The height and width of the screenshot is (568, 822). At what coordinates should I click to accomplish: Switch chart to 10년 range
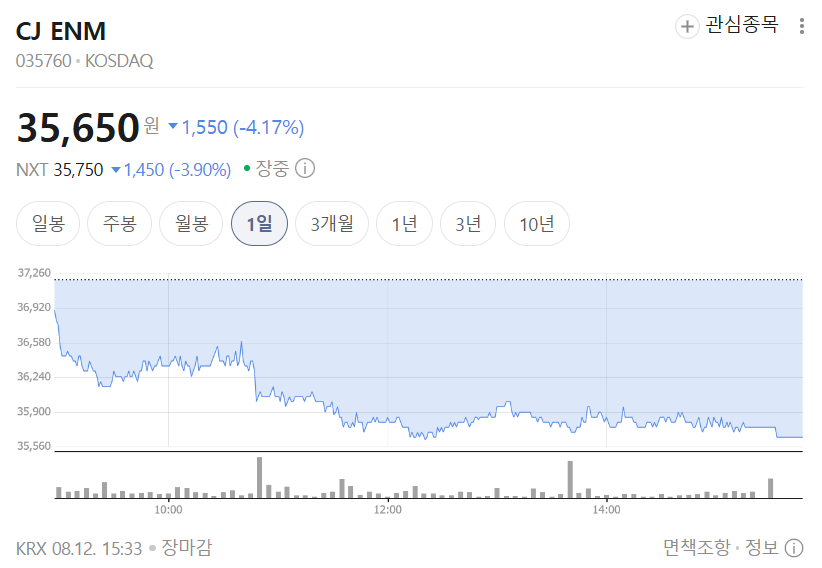[537, 224]
